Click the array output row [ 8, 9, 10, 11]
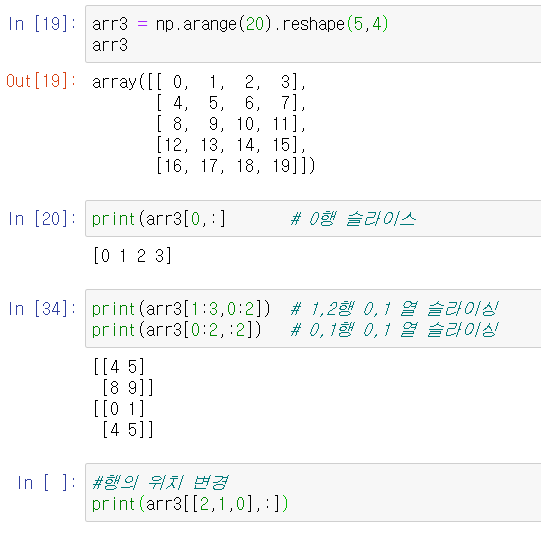 (231, 124)
